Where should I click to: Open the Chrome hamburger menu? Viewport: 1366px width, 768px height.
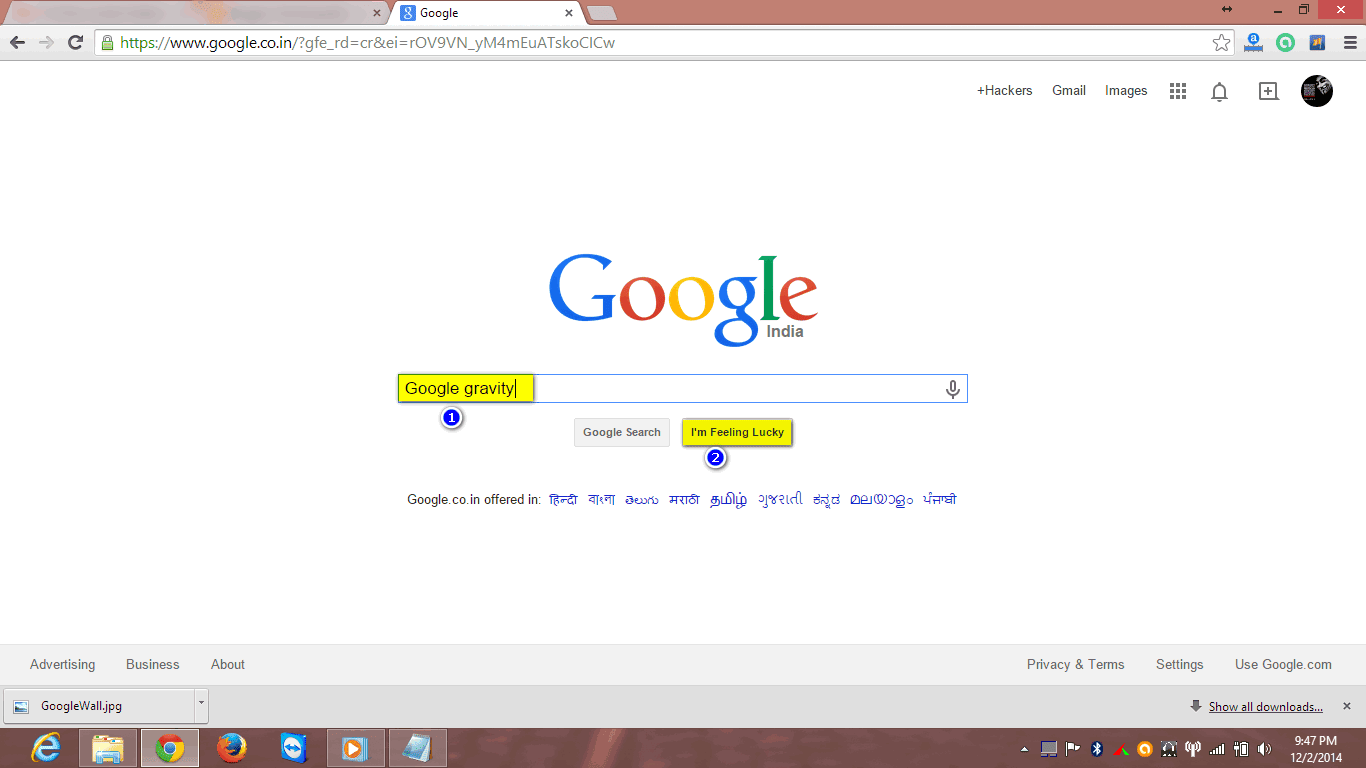coord(1350,42)
